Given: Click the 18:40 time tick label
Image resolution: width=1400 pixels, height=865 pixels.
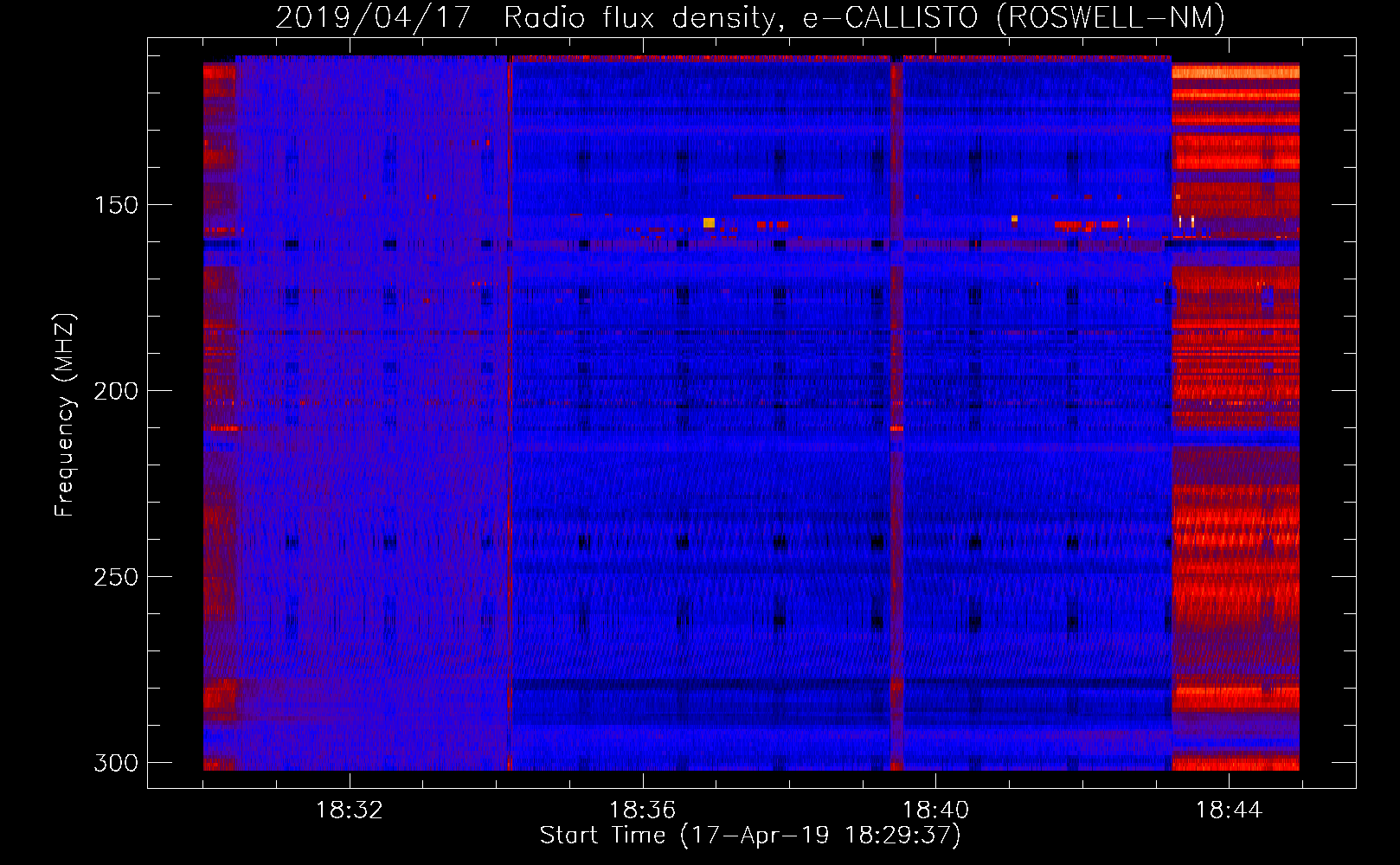Looking at the screenshot, I should [935, 811].
